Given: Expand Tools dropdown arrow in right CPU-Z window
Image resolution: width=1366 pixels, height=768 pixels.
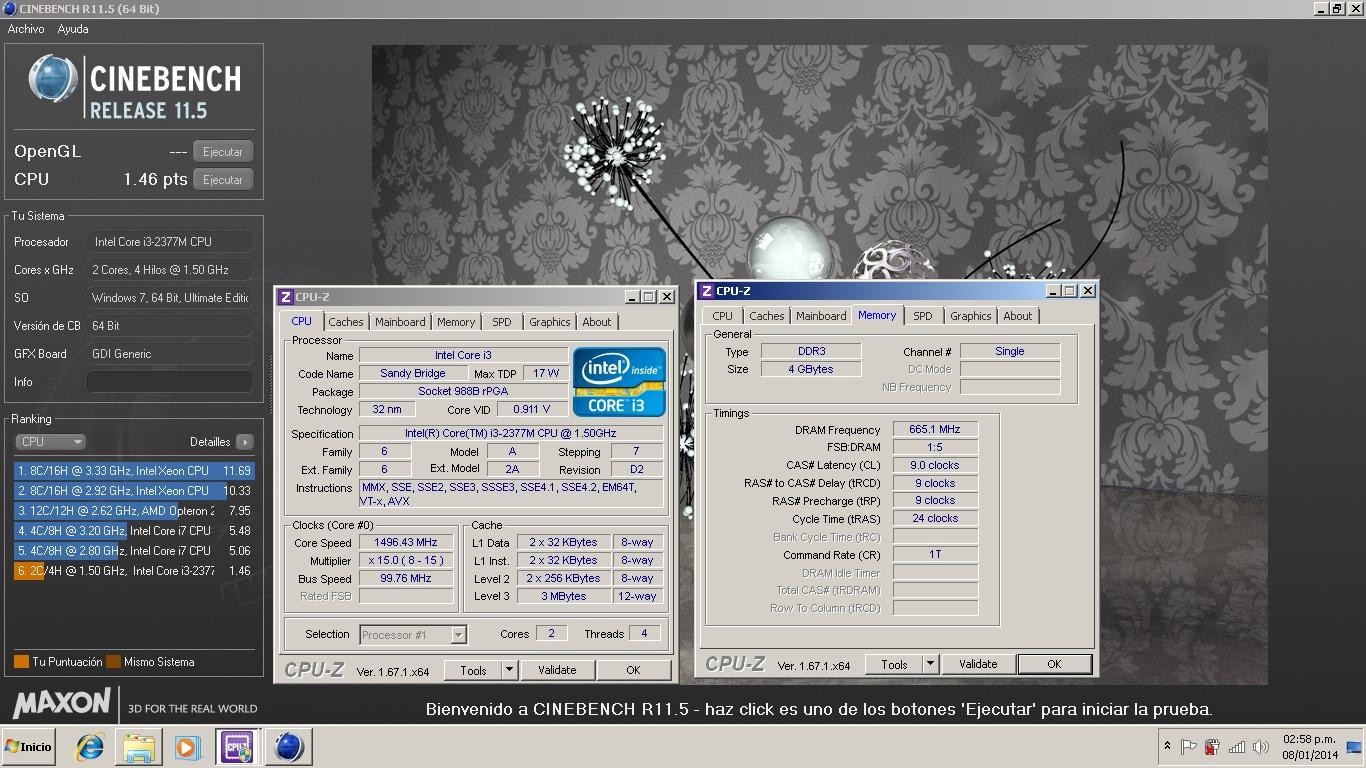Looking at the screenshot, I should (930, 664).
